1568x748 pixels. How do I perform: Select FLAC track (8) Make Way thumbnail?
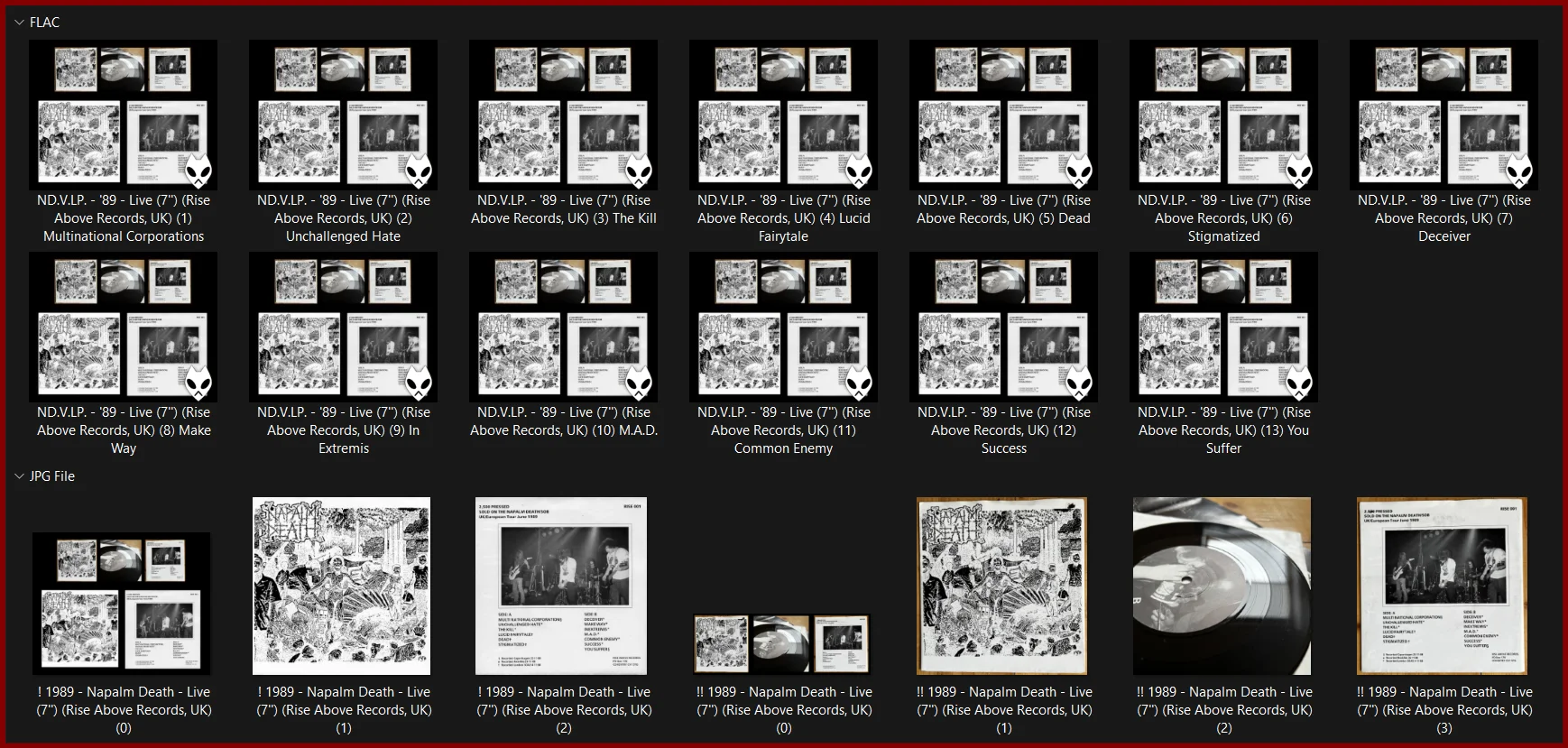point(123,327)
